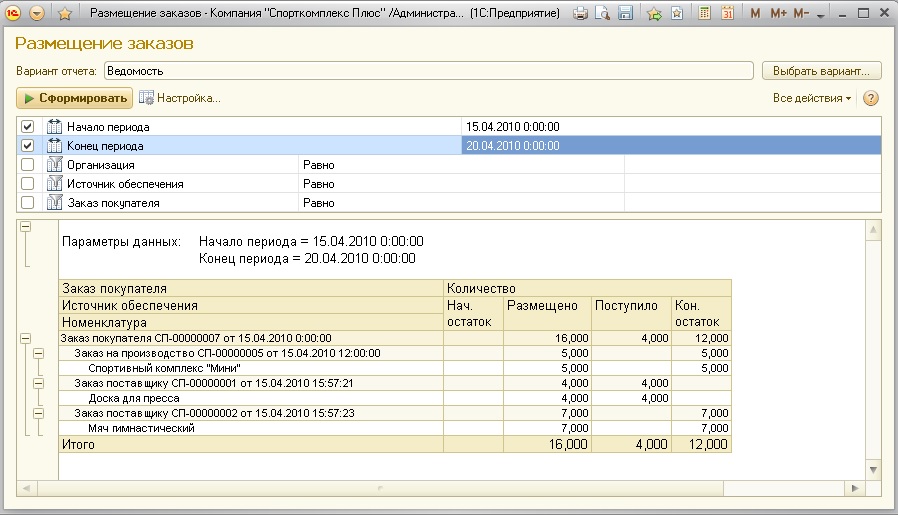898x515 pixels.
Task: Click the M+ memory button
Action: tap(776, 14)
